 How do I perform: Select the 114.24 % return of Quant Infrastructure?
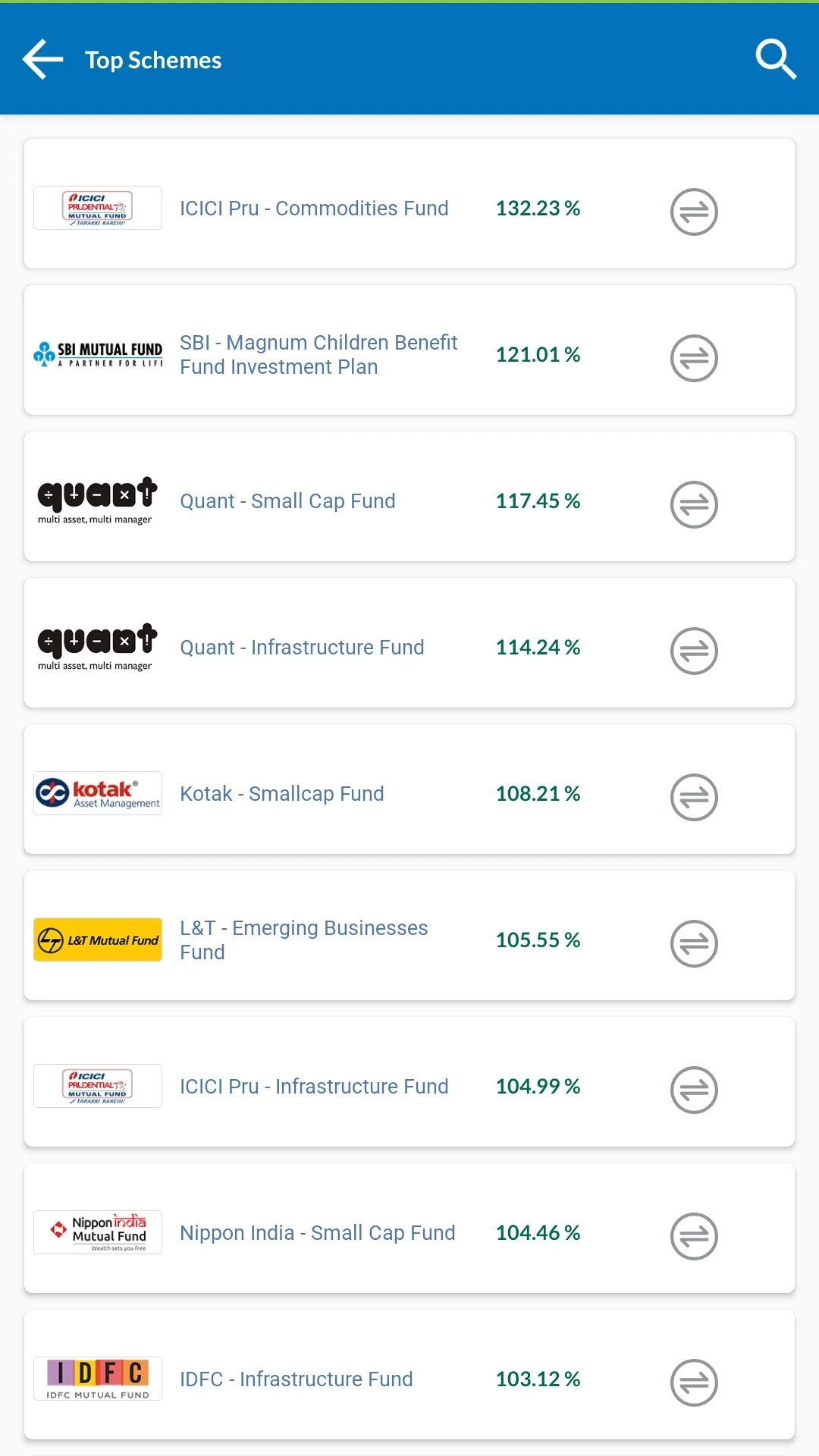[538, 648]
